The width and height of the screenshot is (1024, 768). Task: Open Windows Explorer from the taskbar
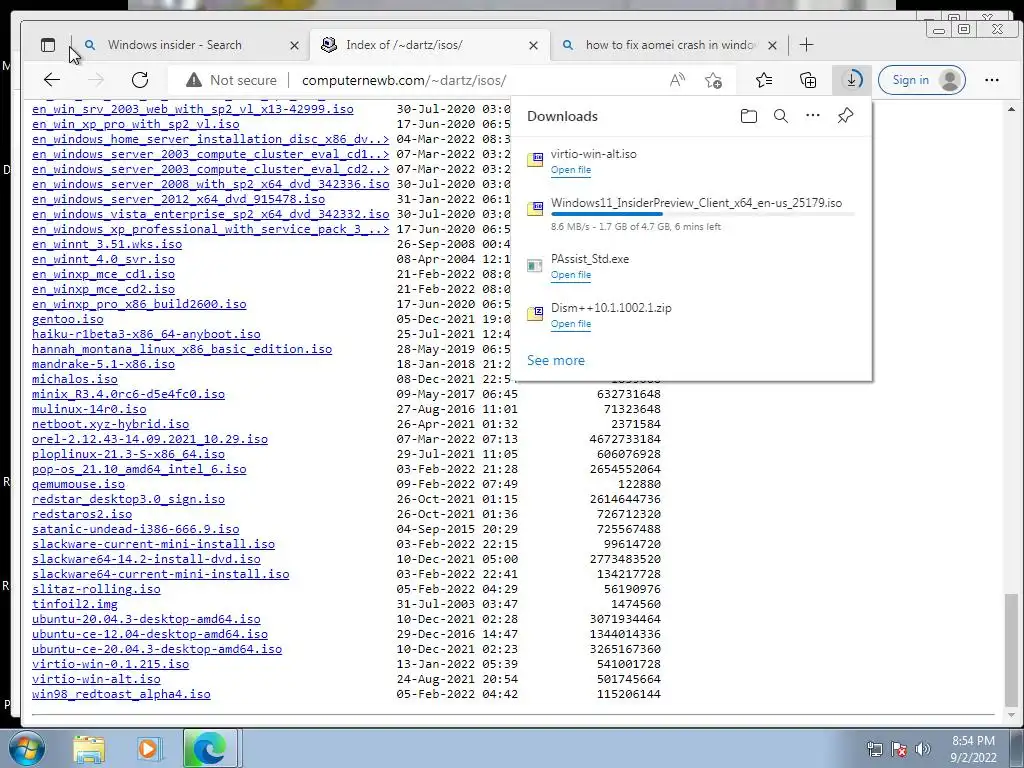[x=89, y=749]
